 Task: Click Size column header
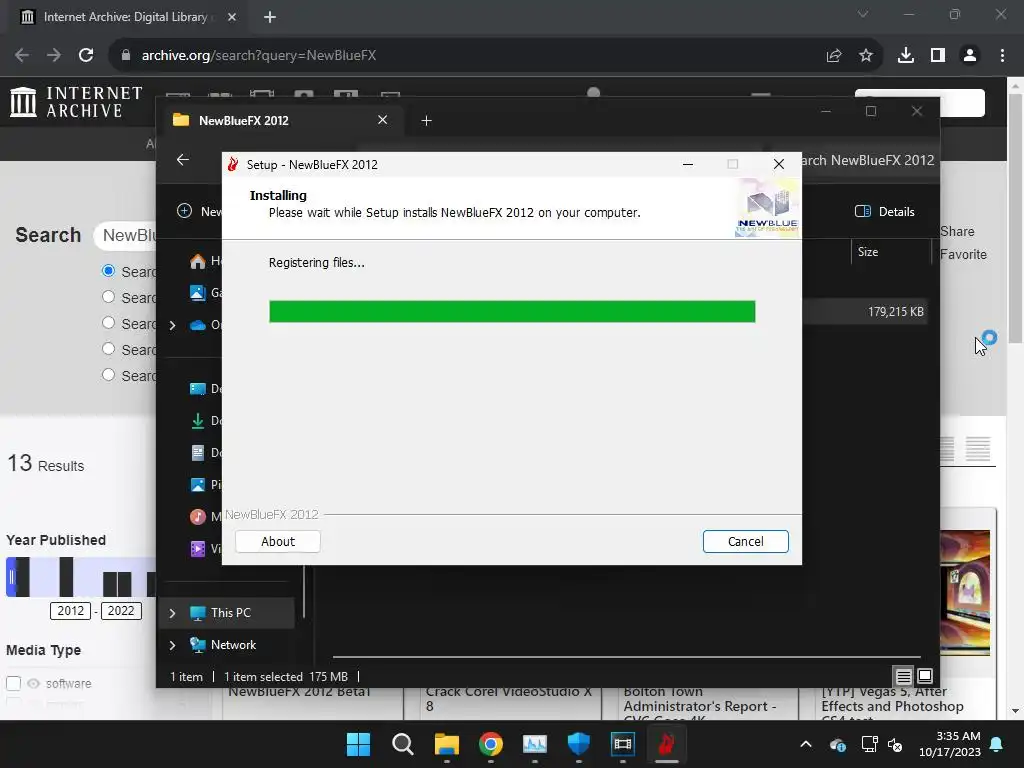coord(868,251)
